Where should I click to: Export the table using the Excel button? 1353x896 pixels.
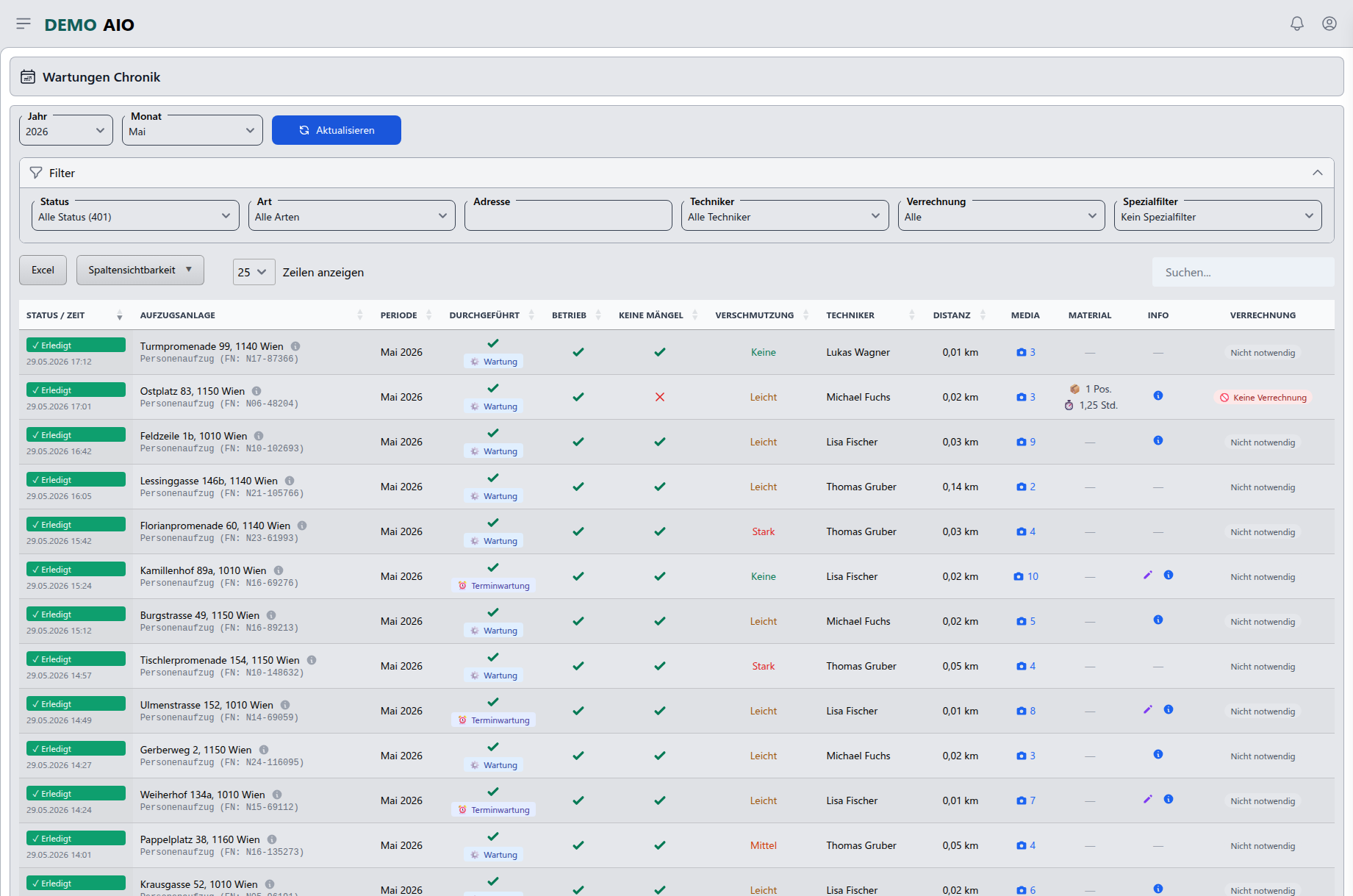(43, 270)
